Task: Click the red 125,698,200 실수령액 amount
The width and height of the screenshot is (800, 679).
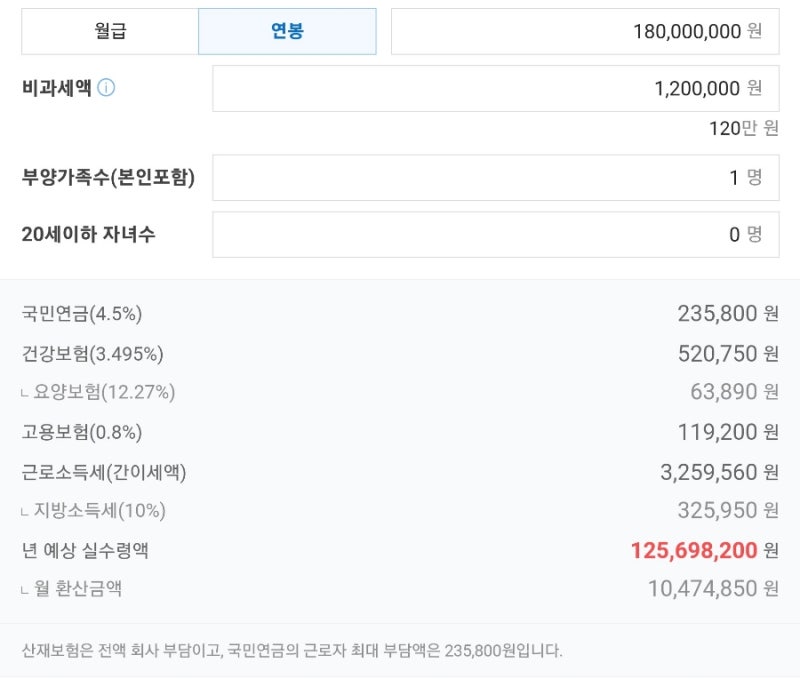Action: tap(693, 550)
